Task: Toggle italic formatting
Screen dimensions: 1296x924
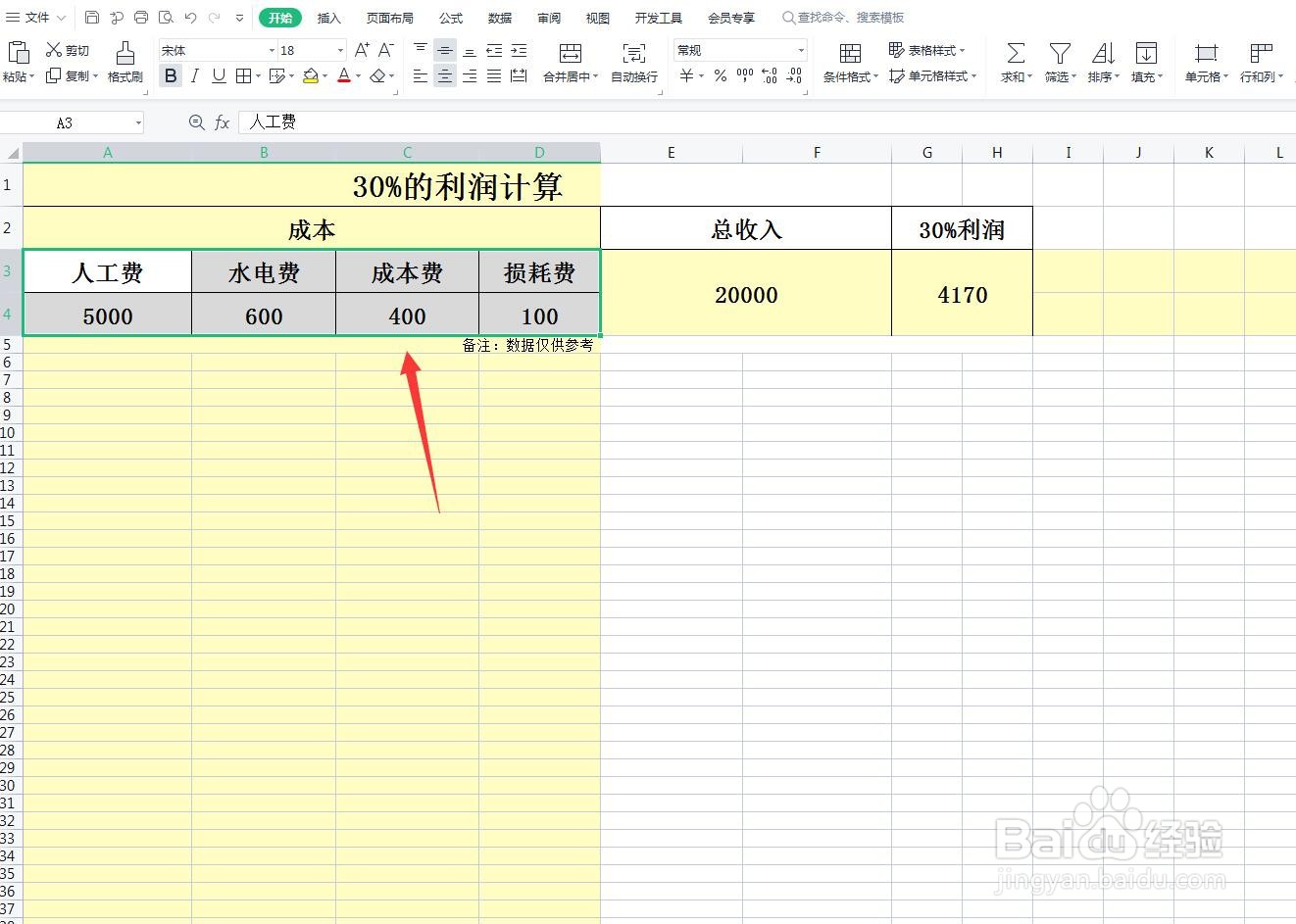Action: (x=194, y=75)
